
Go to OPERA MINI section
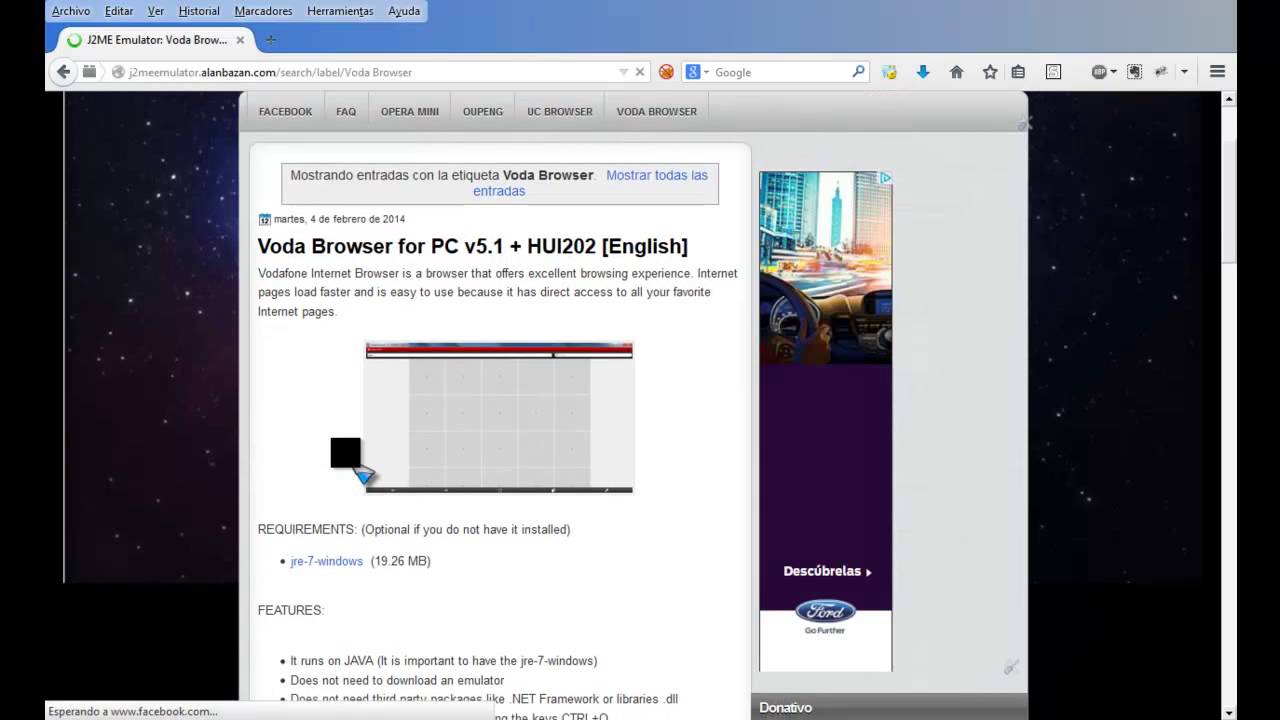click(x=410, y=111)
